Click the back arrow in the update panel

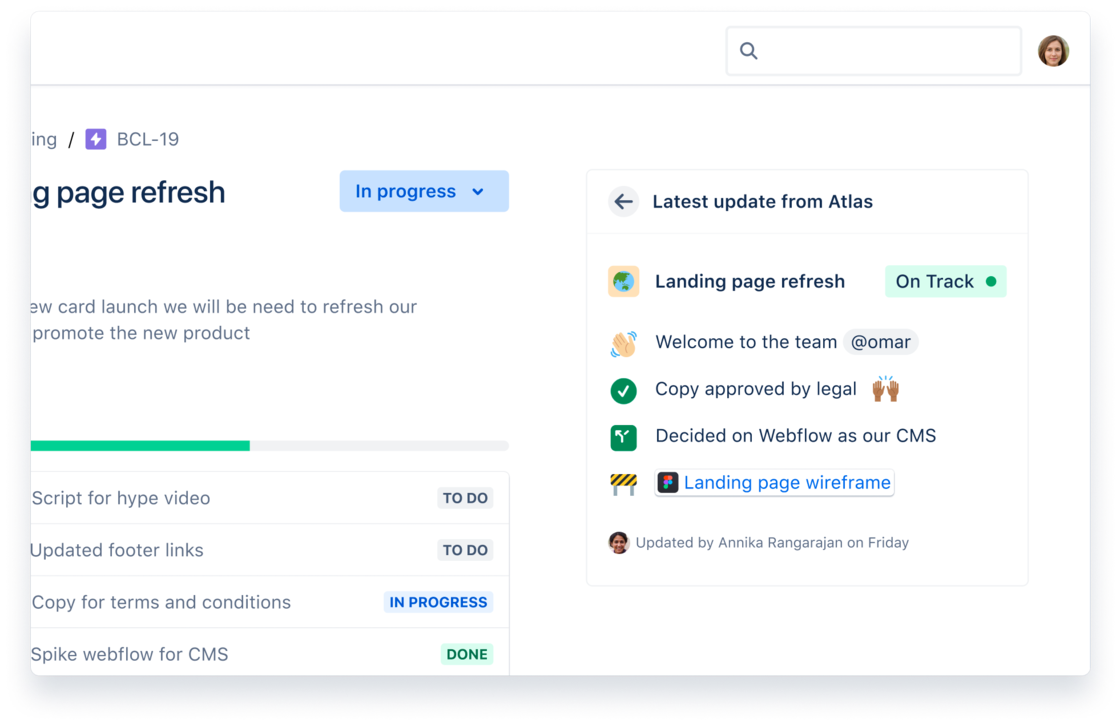(x=623, y=201)
